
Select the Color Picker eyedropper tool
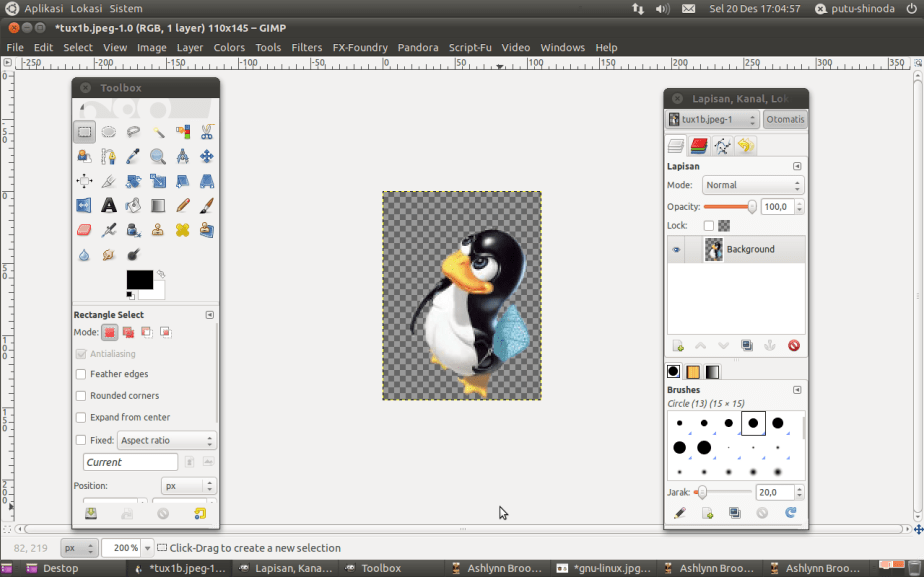[133, 156]
